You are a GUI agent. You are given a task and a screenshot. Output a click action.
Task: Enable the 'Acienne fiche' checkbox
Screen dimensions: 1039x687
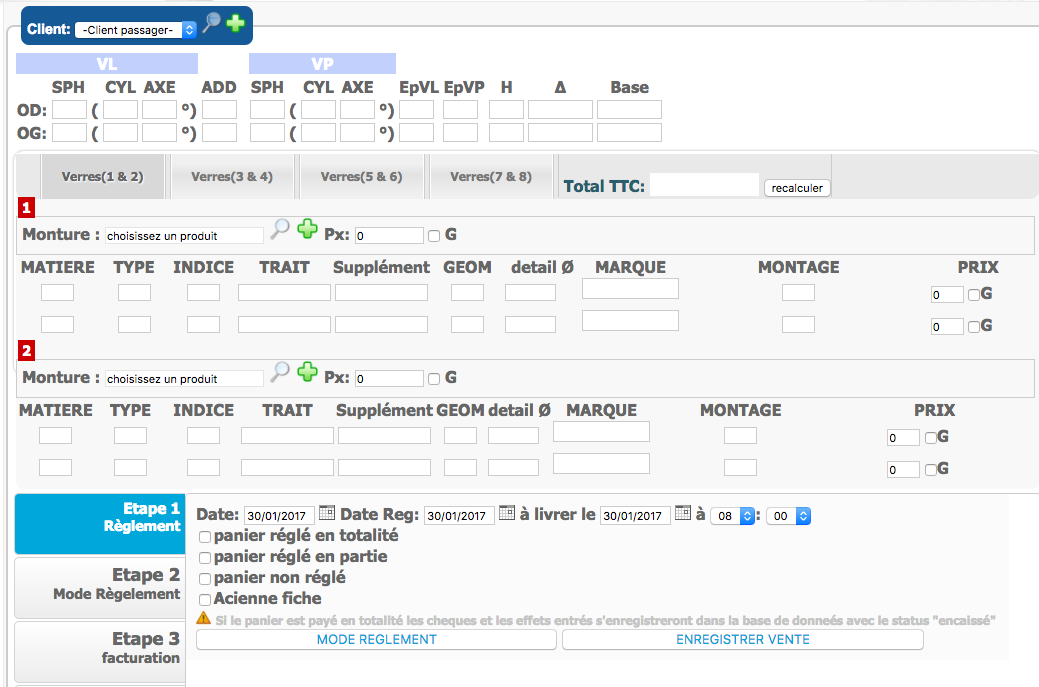pos(205,599)
